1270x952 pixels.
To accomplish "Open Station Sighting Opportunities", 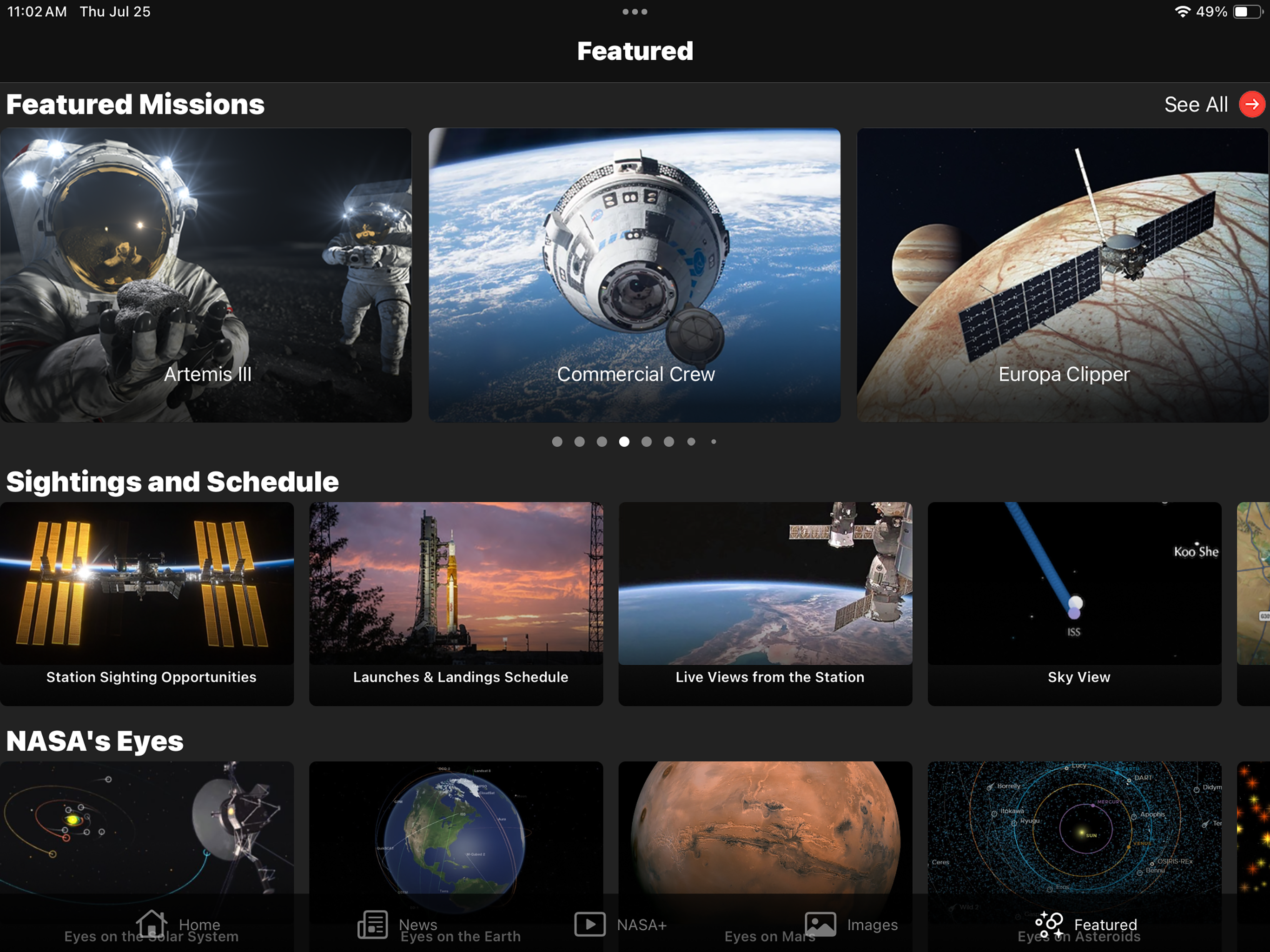I will click(147, 603).
